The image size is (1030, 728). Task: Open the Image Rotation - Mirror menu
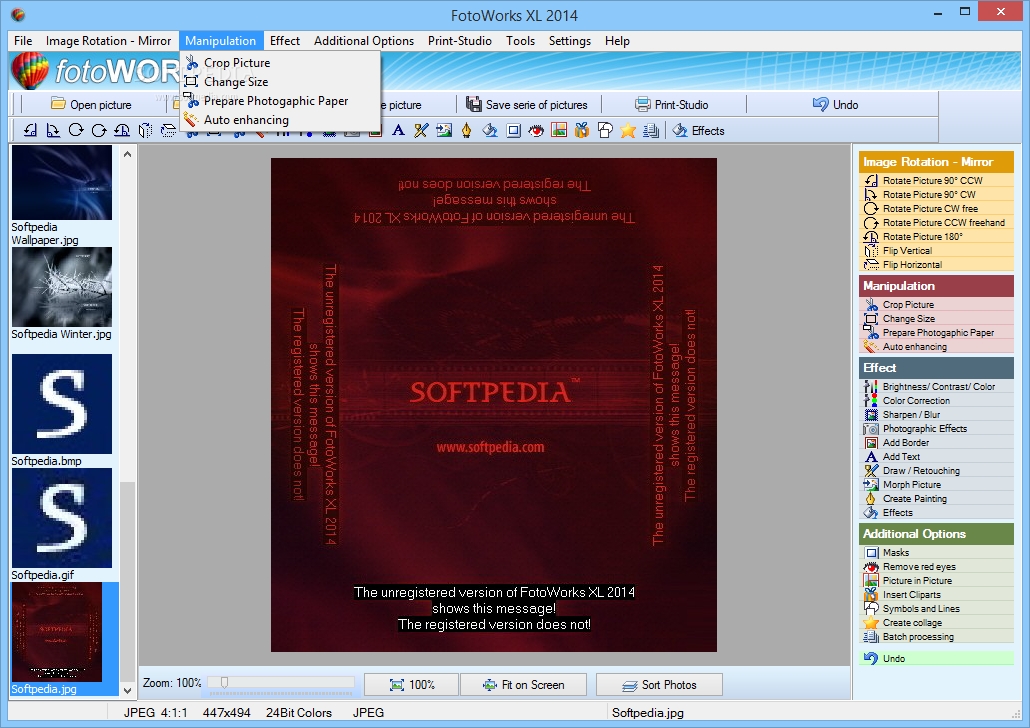click(108, 41)
